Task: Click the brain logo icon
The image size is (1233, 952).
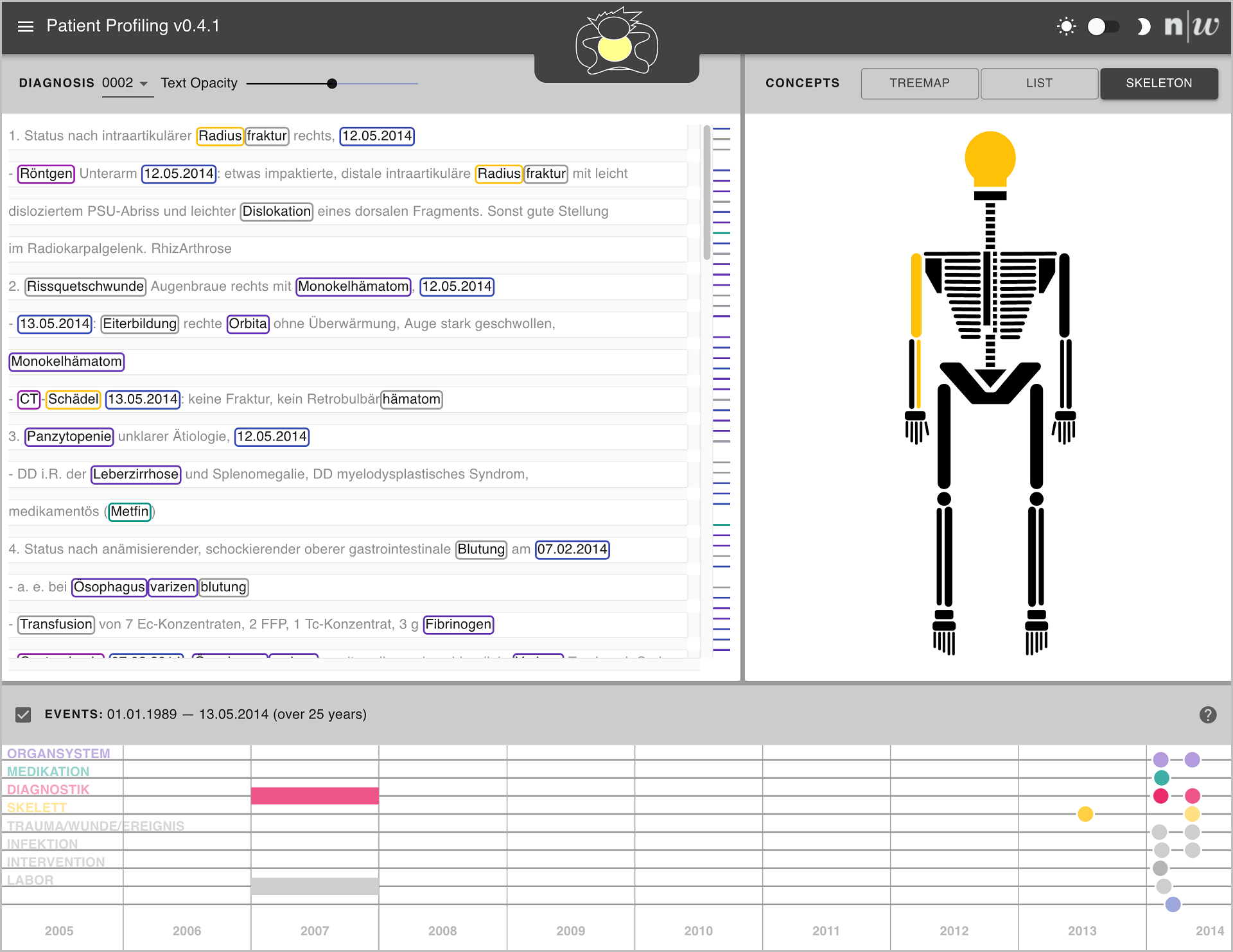Action: tap(616, 44)
